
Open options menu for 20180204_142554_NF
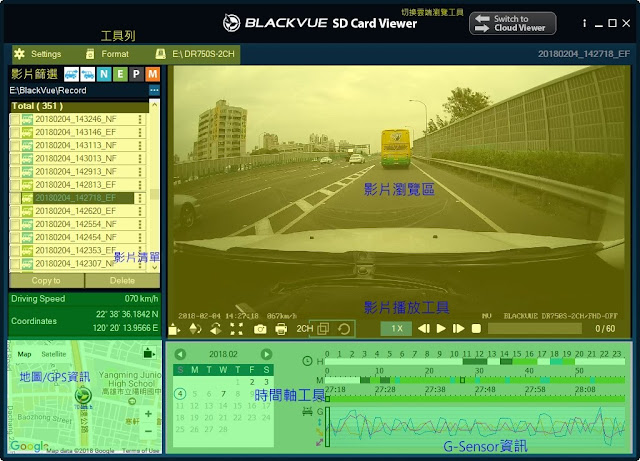140,224
